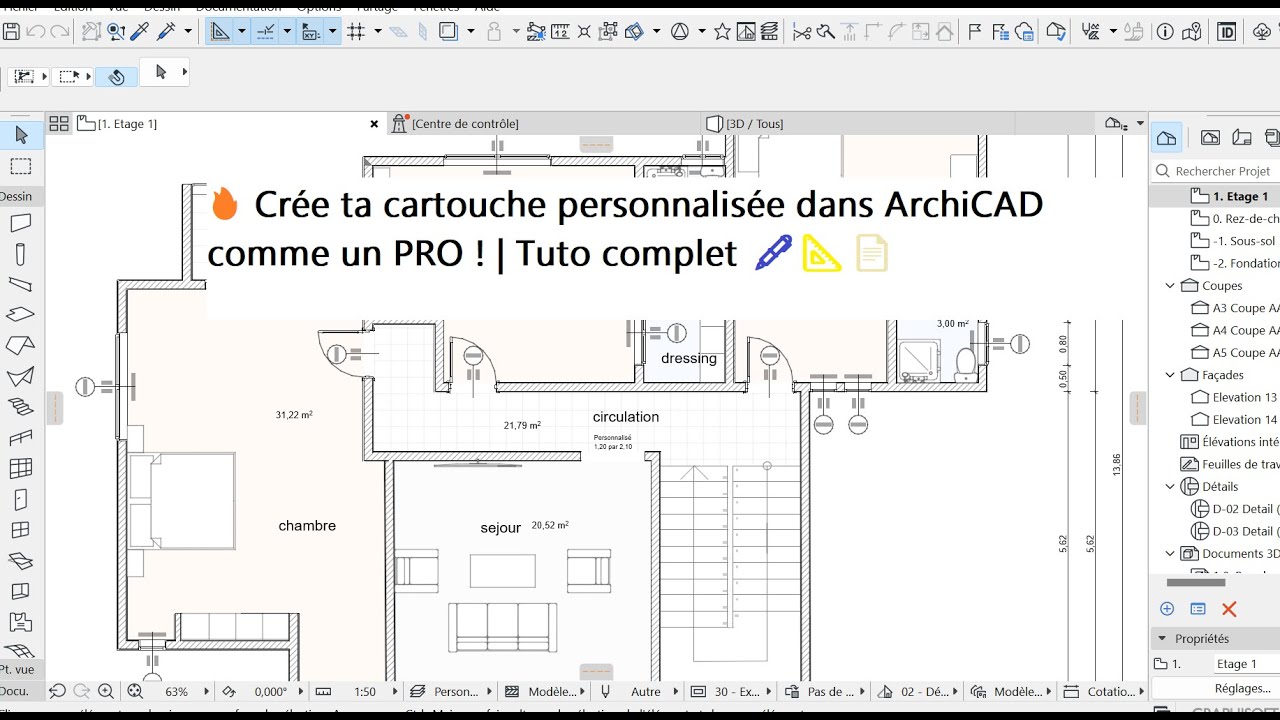Select the Window tool in toolbox
Image resolution: width=1280 pixels, height=720 pixels.
pos(21,530)
